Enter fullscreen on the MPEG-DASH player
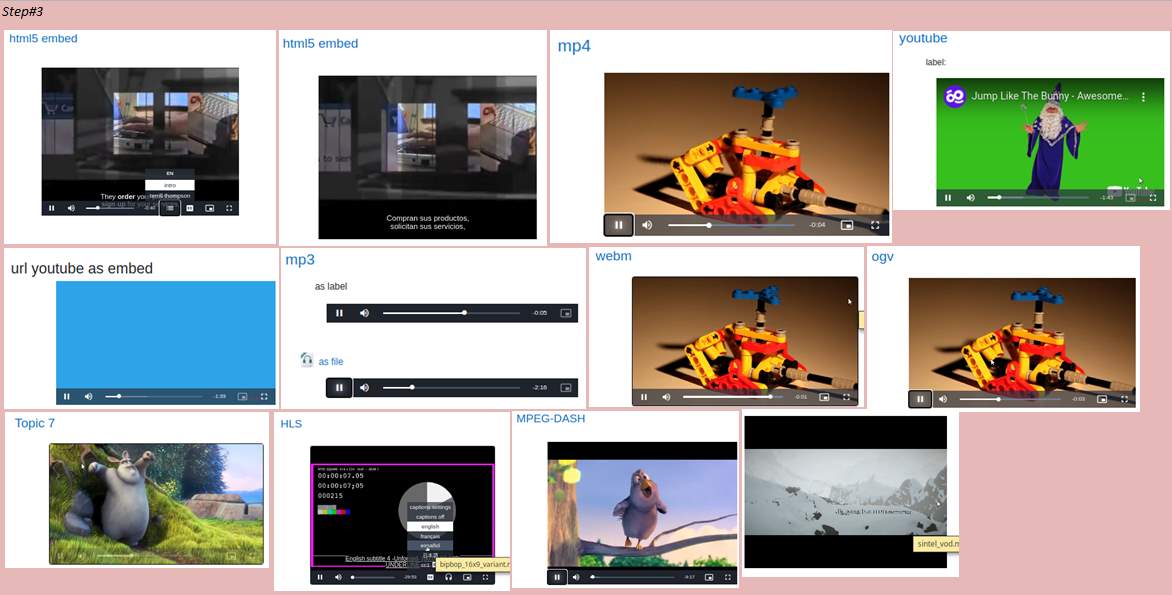The width and height of the screenshot is (1172, 595). (x=727, y=577)
